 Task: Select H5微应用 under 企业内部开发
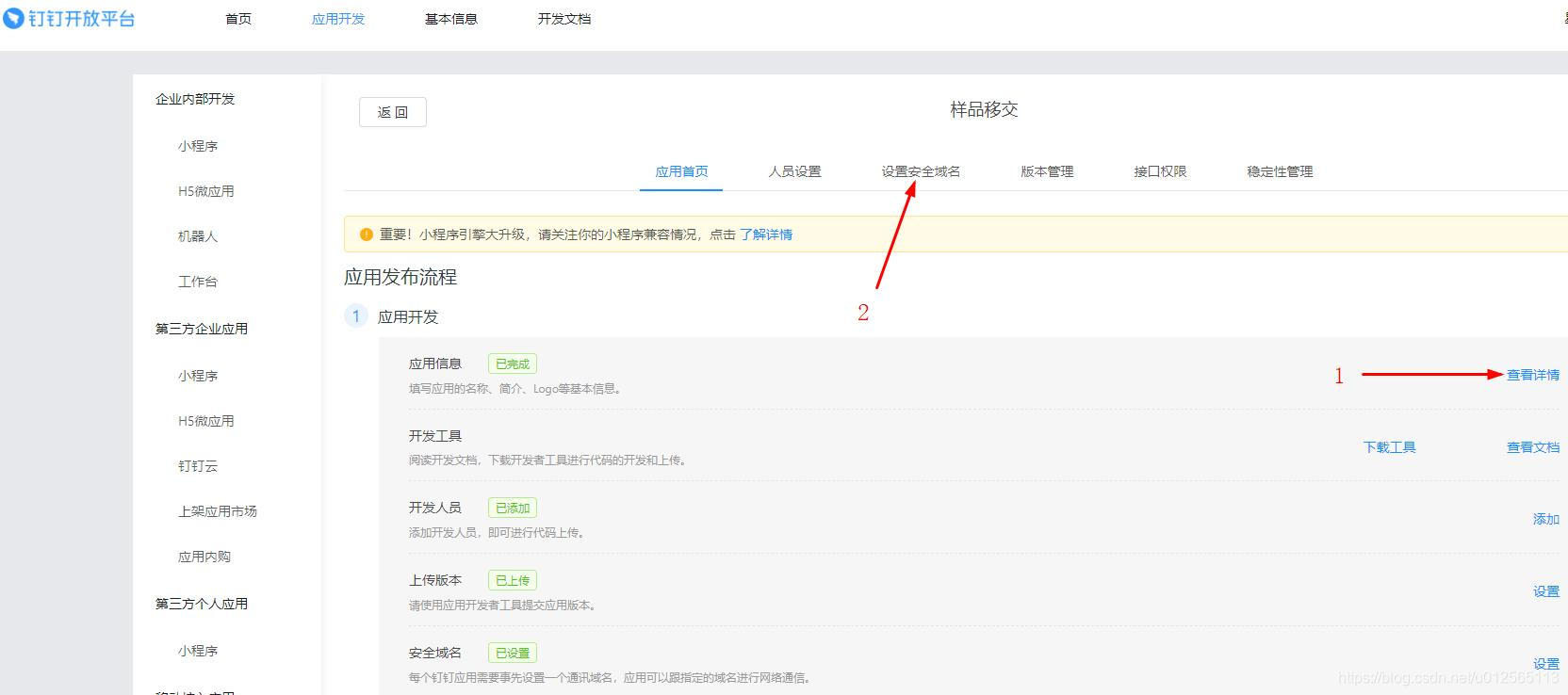(205, 191)
